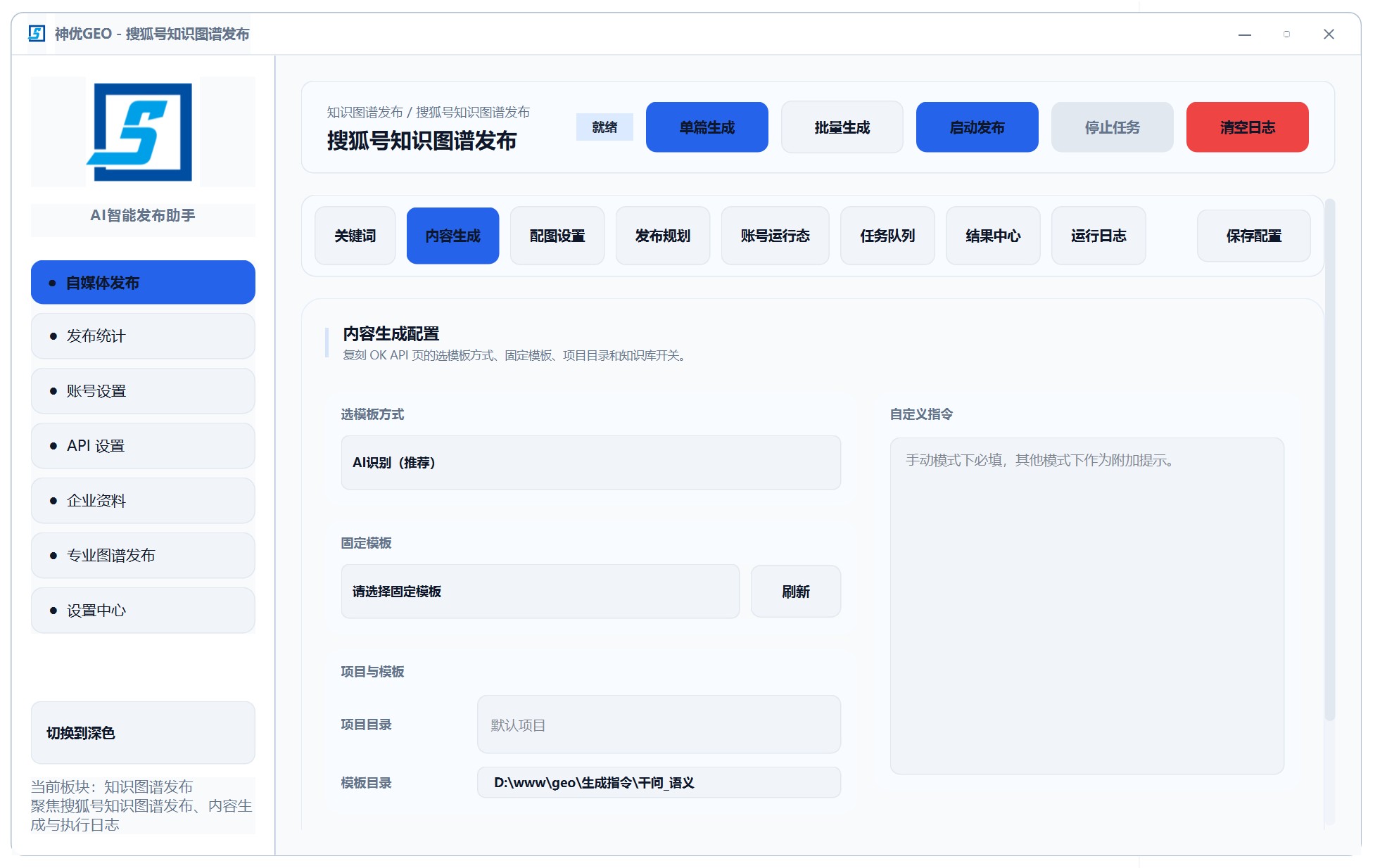The height and width of the screenshot is (868, 1387).
Task: Click the 停止任务 button
Action: click(x=1112, y=127)
